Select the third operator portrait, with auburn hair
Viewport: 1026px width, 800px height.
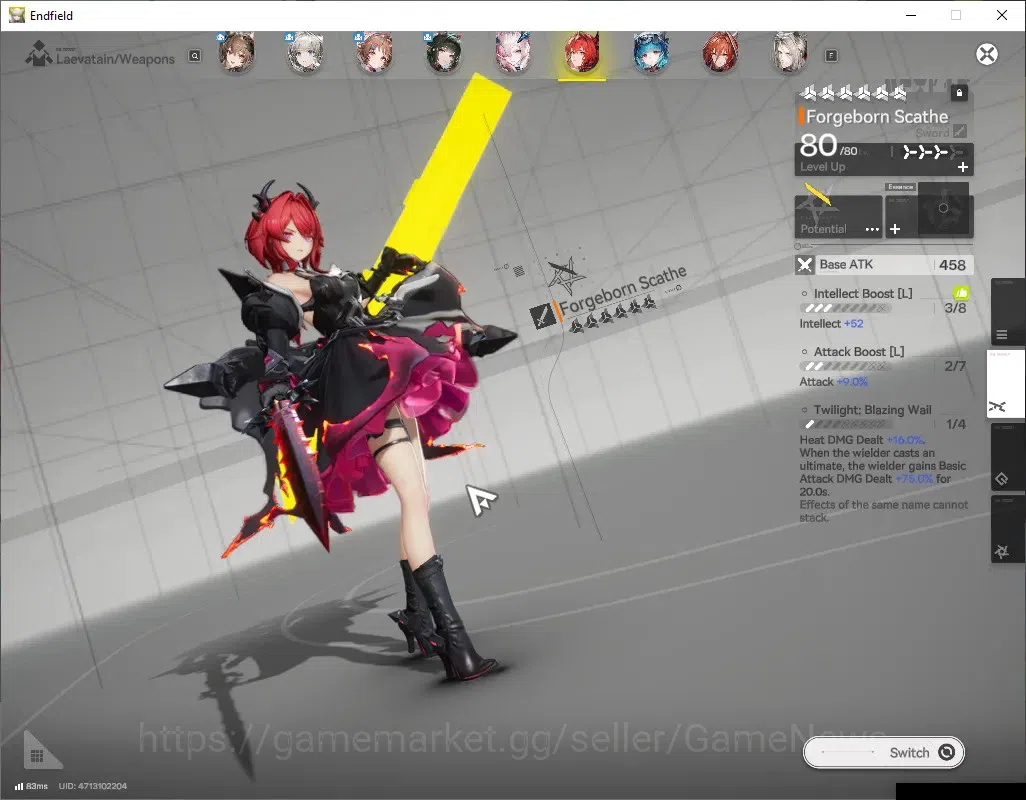point(374,52)
